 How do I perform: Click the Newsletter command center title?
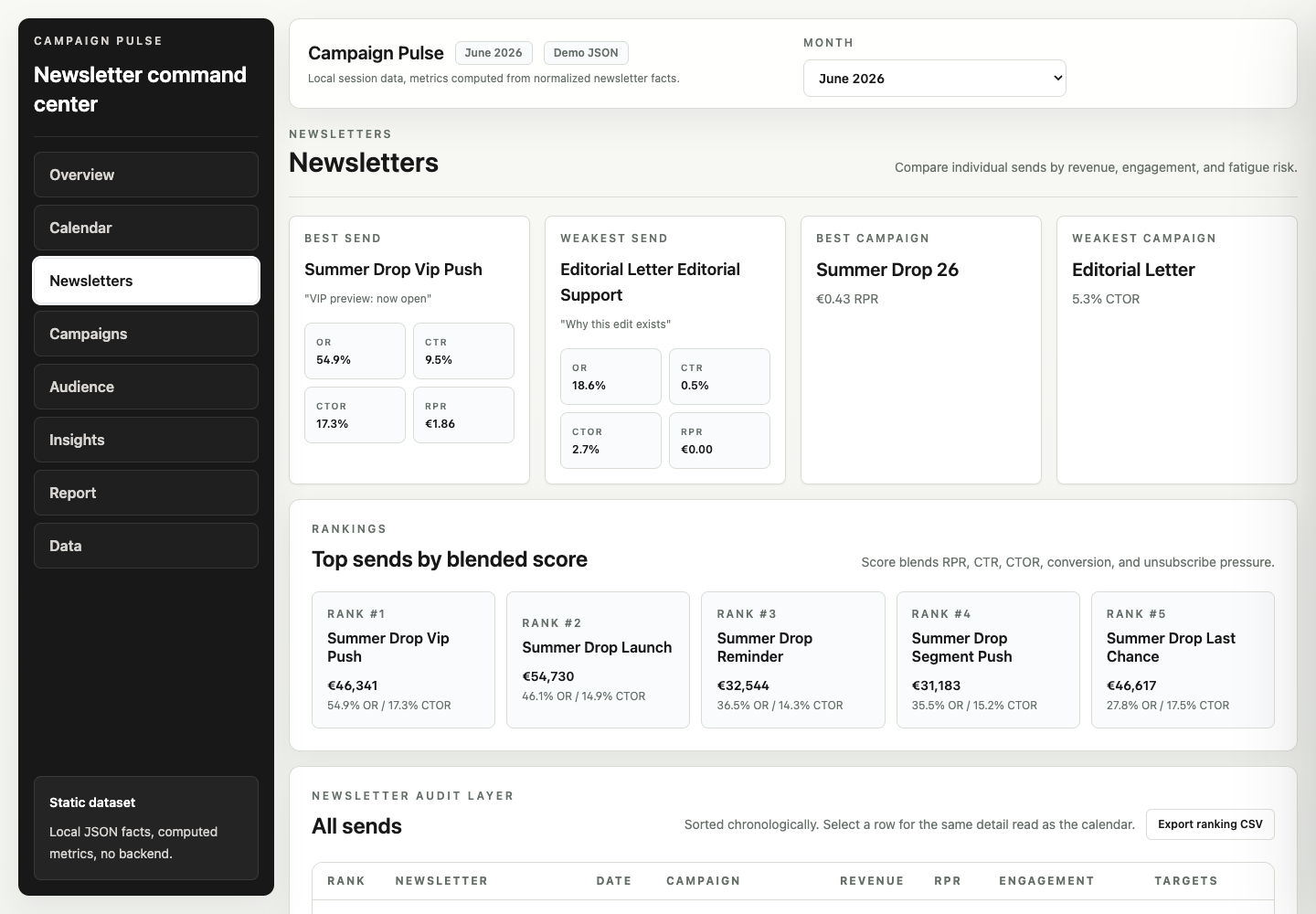pyautogui.click(x=140, y=90)
